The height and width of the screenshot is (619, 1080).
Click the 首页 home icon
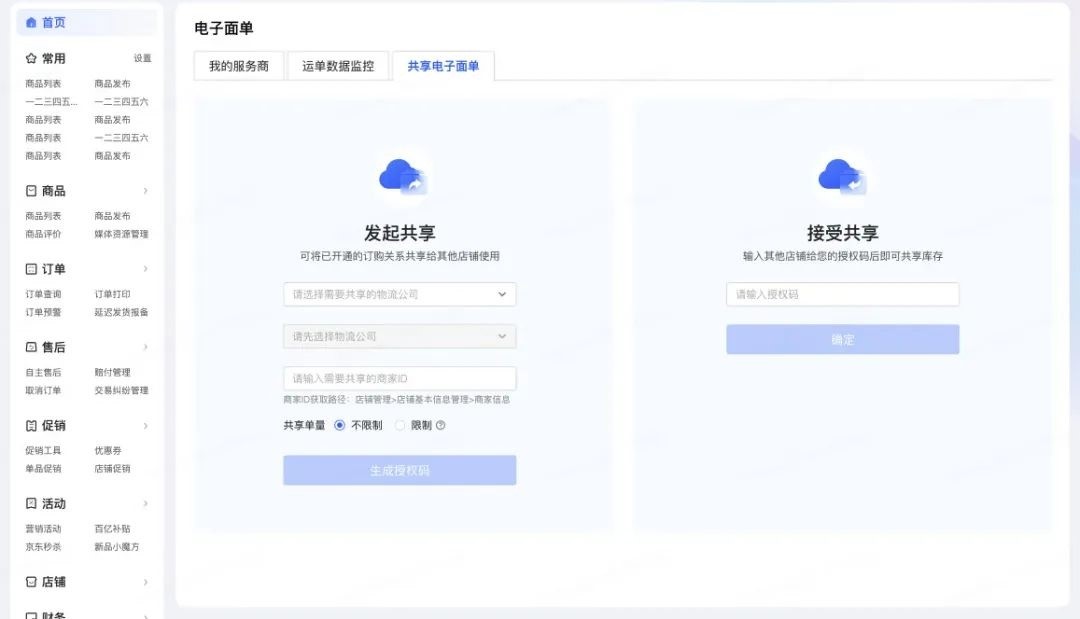pos(31,22)
